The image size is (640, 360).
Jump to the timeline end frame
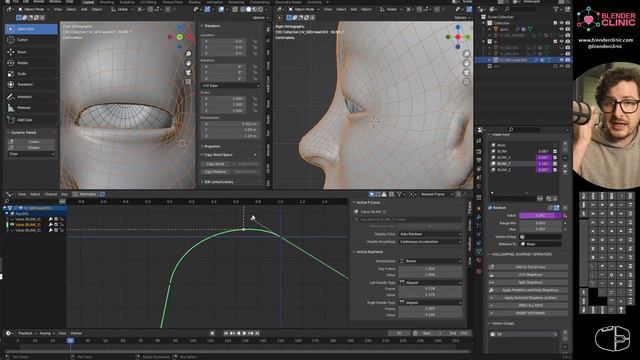click(257, 333)
